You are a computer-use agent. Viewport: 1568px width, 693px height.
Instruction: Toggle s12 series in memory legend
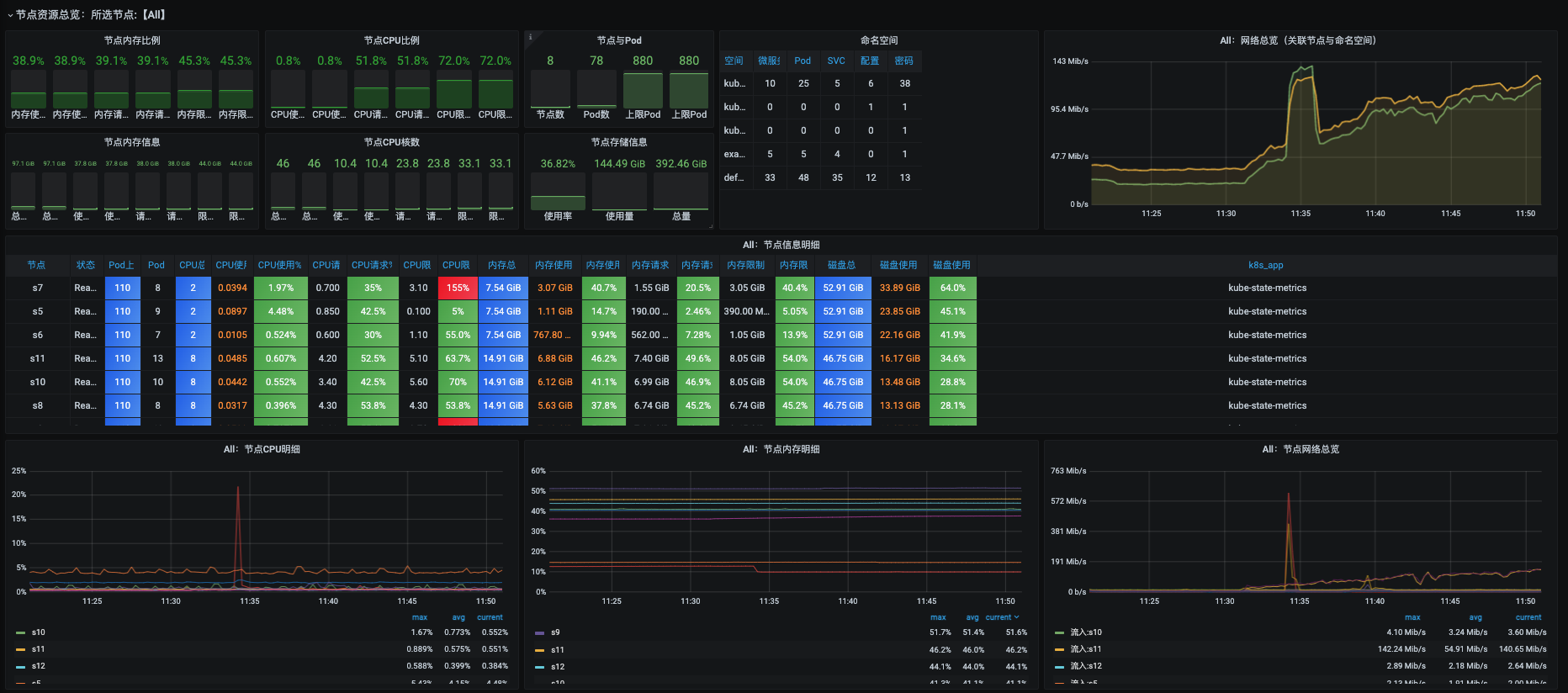(x=558, y=667)
